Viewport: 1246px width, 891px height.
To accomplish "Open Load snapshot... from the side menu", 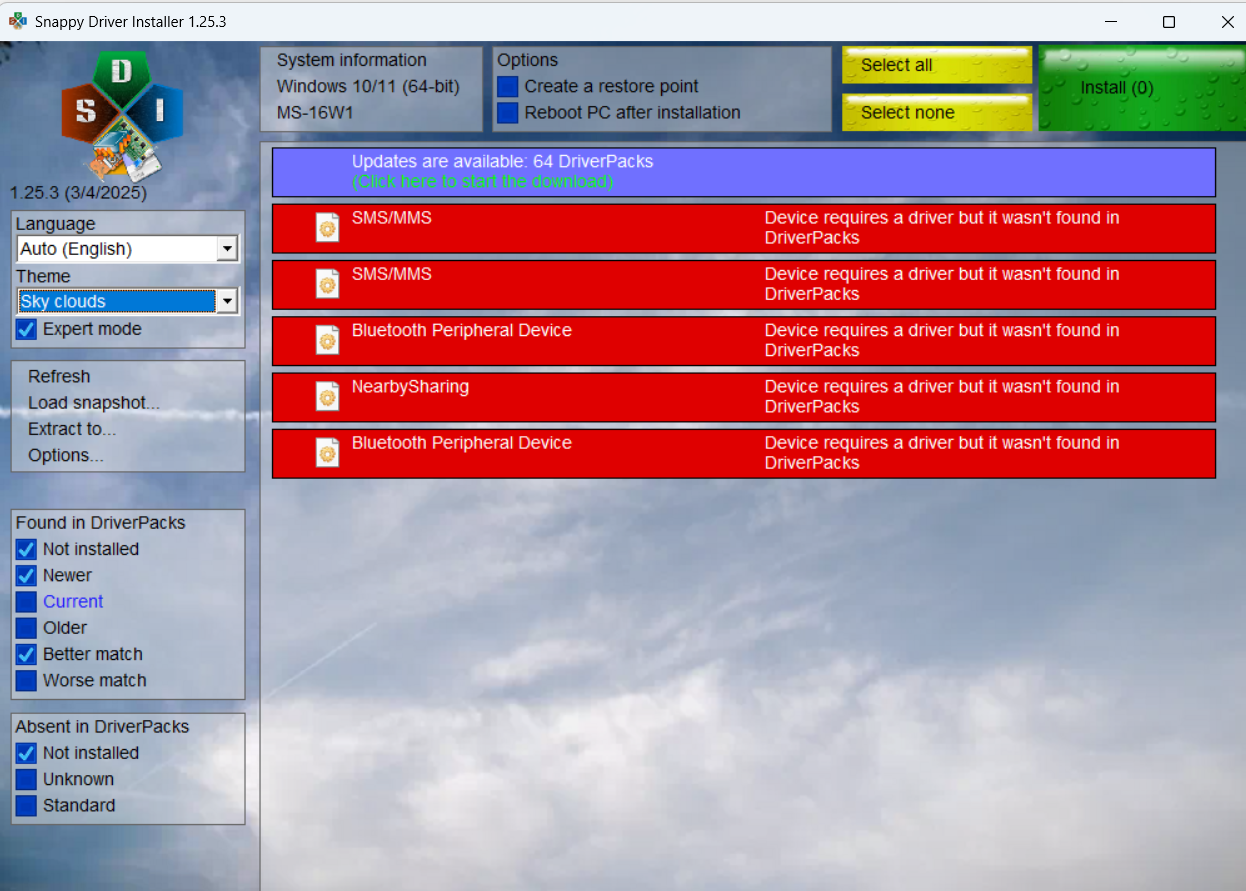I will 94,403.
